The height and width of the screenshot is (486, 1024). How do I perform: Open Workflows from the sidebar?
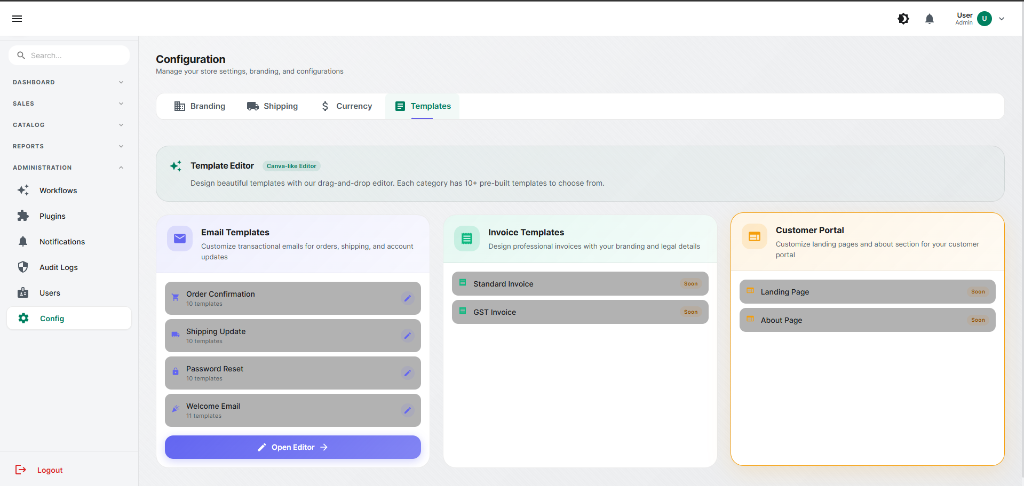click(x=58, y=190)
